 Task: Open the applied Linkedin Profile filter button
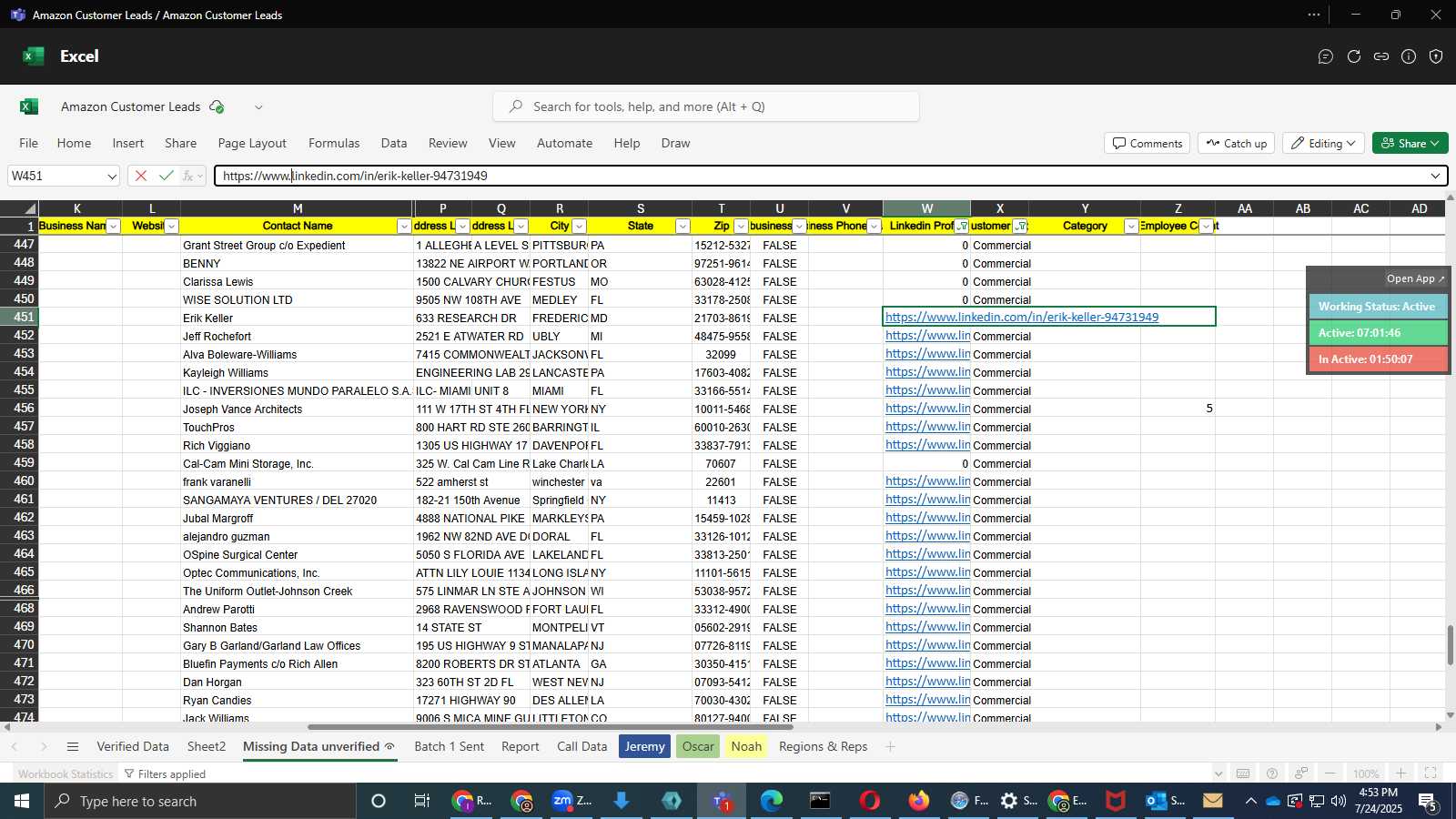point(962,227)
